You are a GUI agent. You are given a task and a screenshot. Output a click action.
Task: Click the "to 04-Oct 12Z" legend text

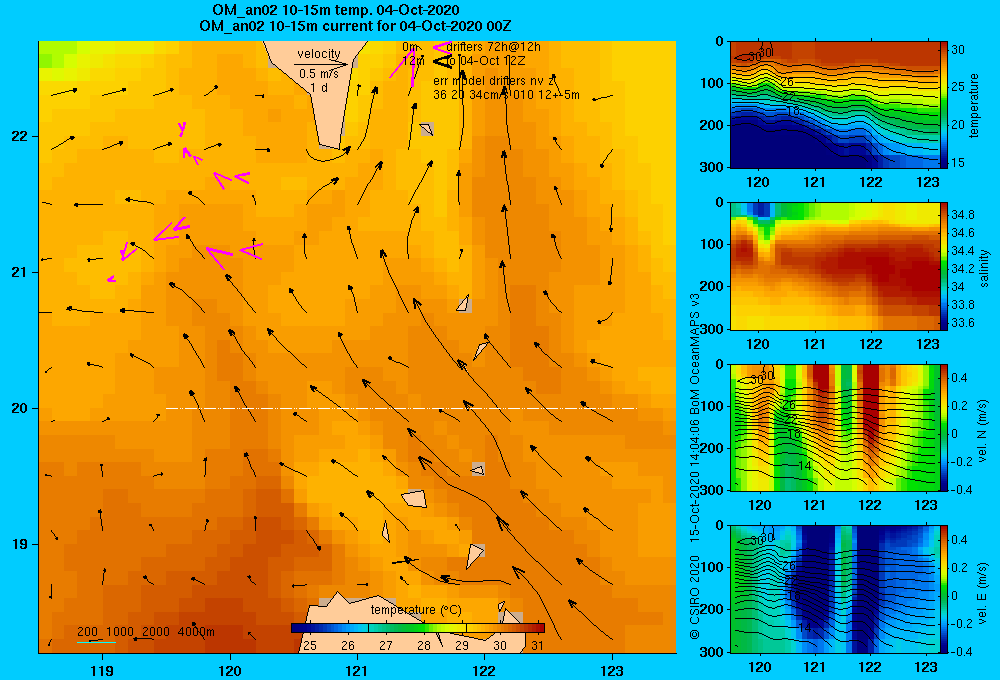[x=485, y=61]
